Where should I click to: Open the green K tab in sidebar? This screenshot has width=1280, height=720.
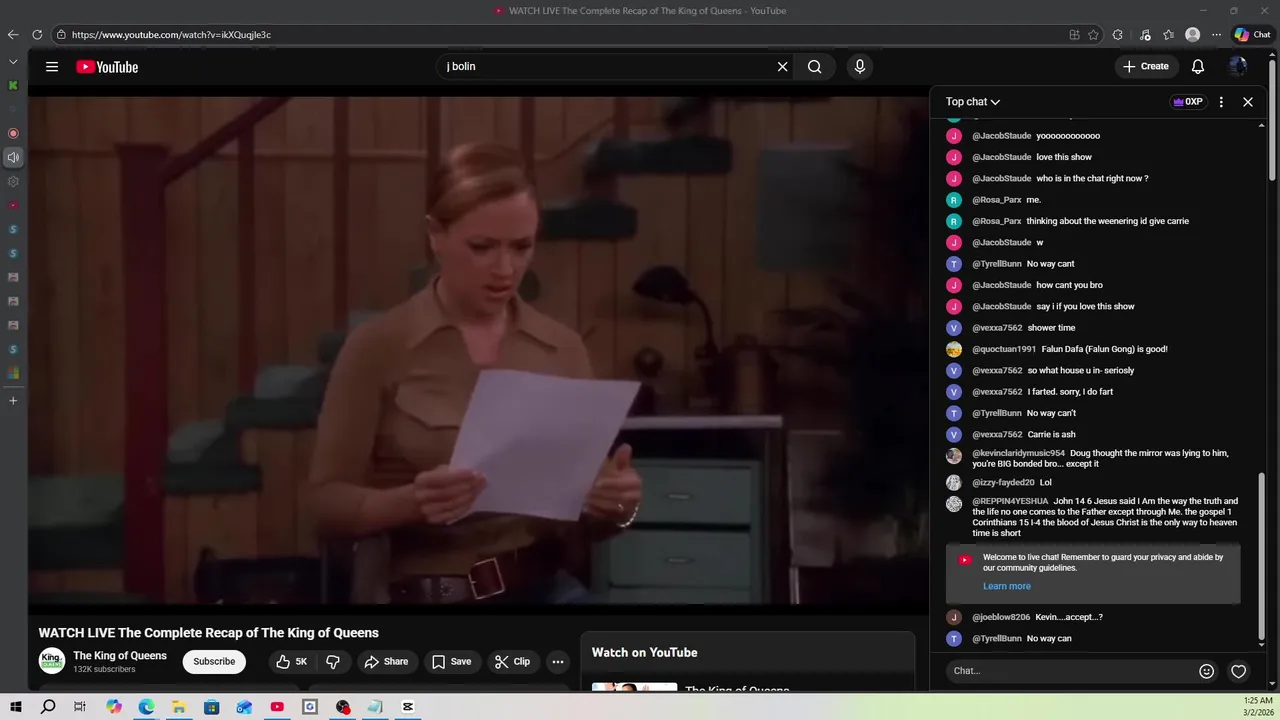13,85
